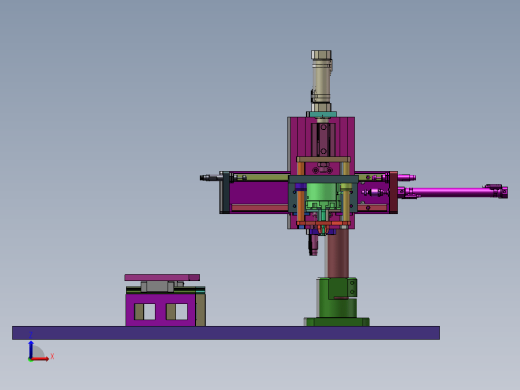The height and width of the screenshot is (390, 520).
Task: Click the red X axis of the triad
Action: pos(40,359)
